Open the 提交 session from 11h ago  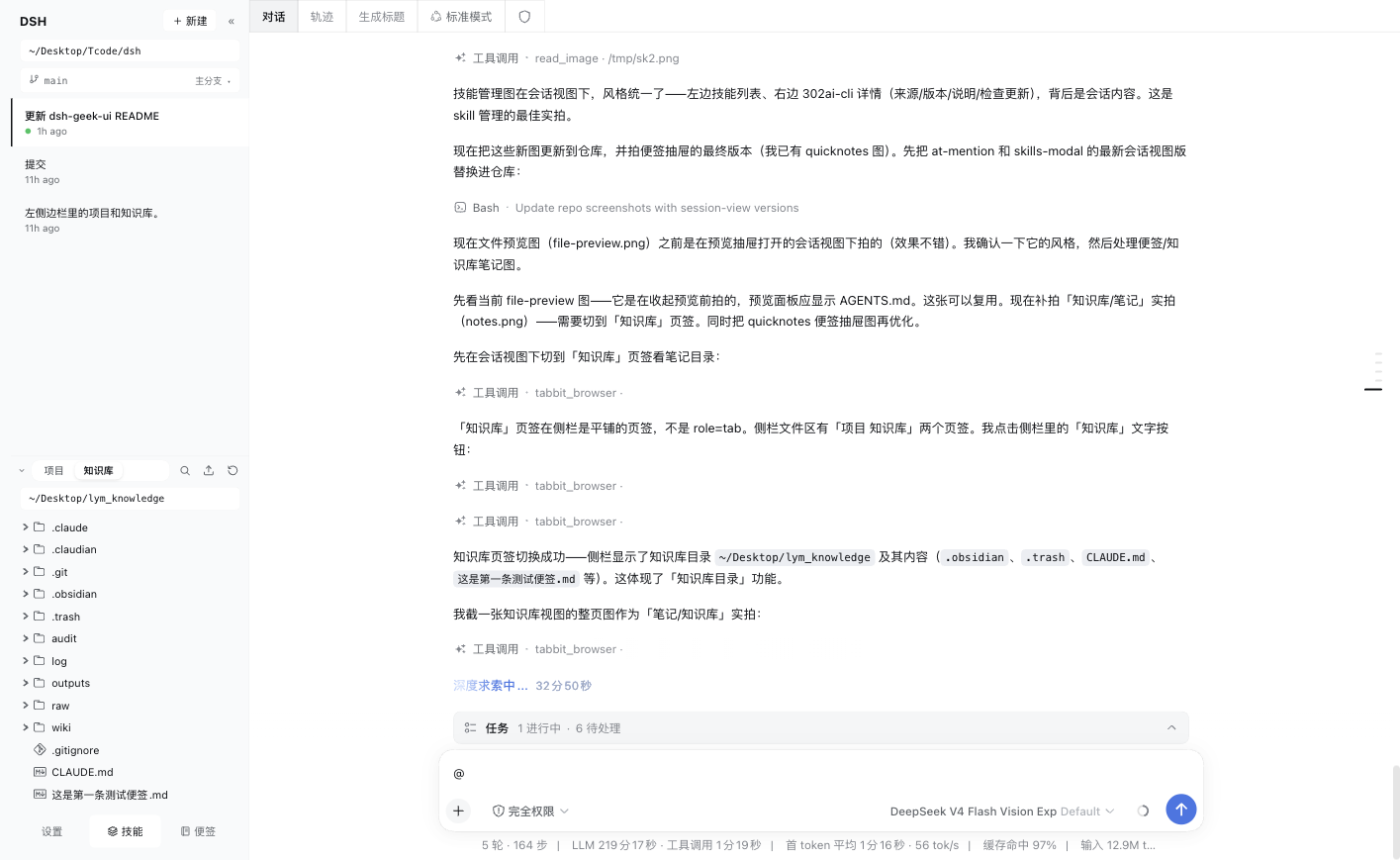tap(130, 171)
